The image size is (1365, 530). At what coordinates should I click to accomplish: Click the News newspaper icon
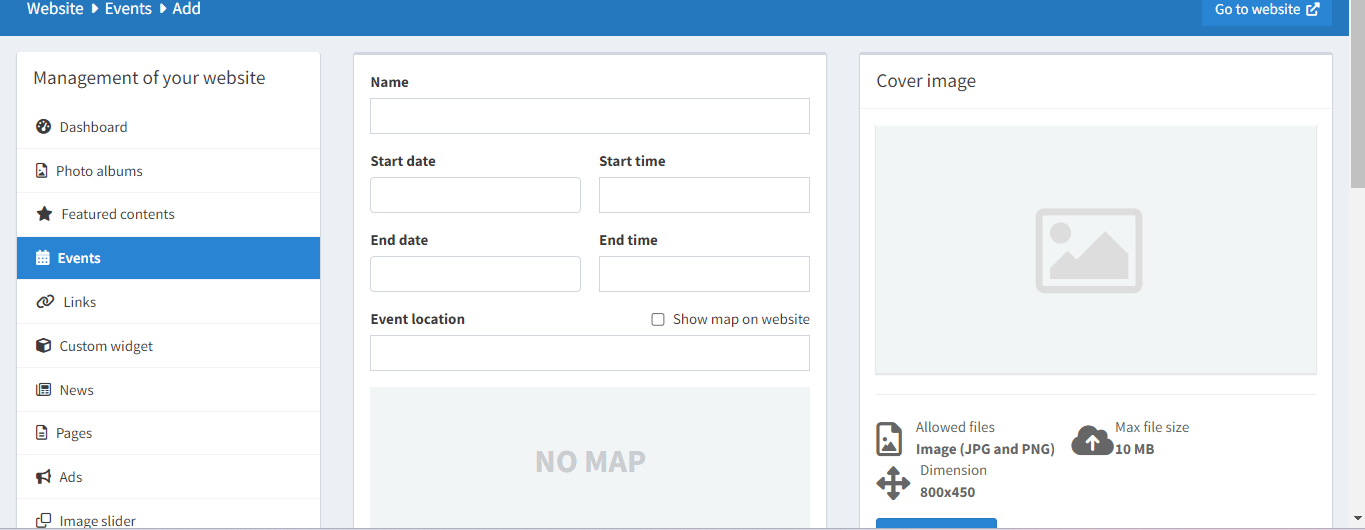43,390
